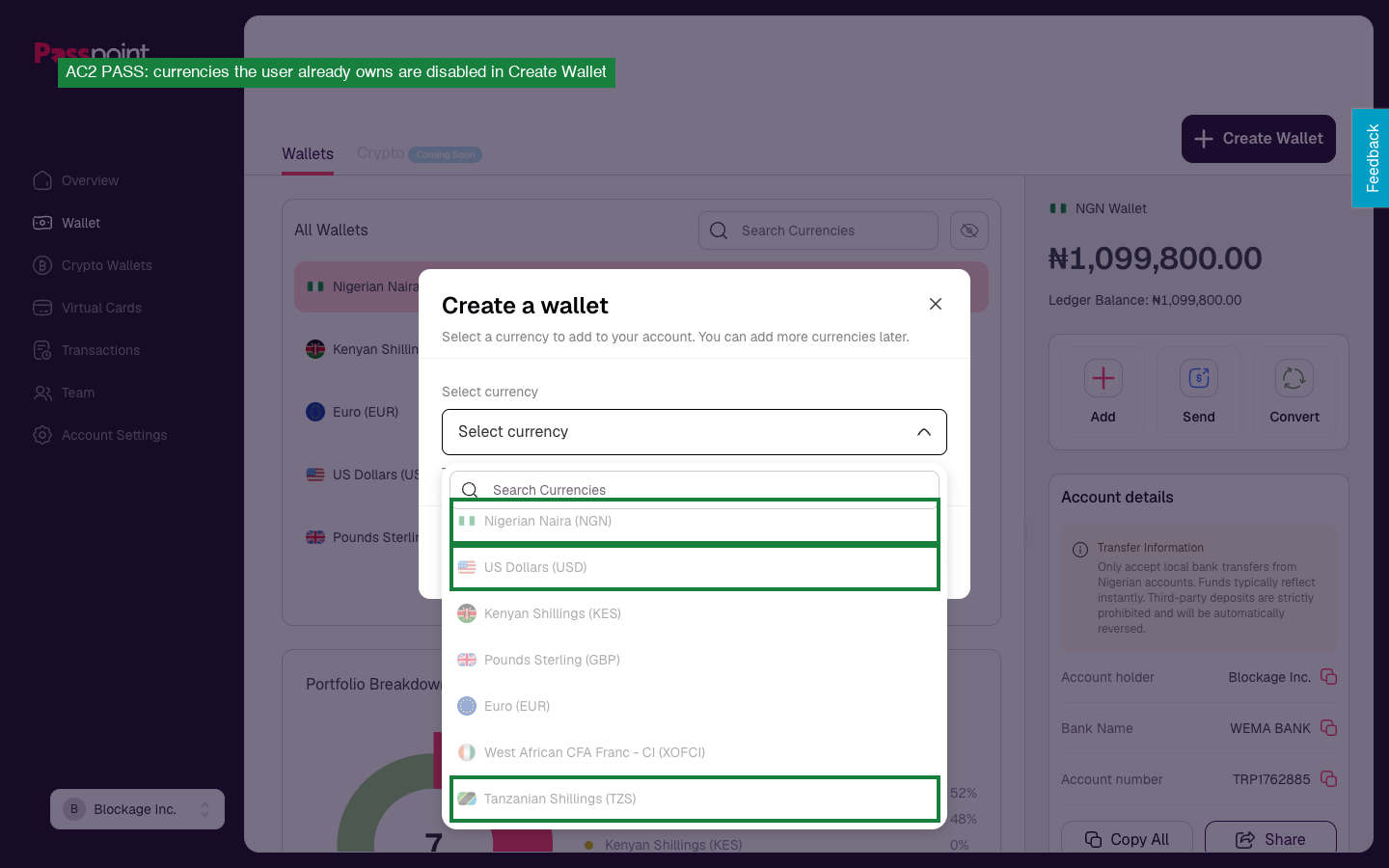The image size is (1389, 868).
Task: Click the dropdown's Search Currencies field
Action: (694, 489)
